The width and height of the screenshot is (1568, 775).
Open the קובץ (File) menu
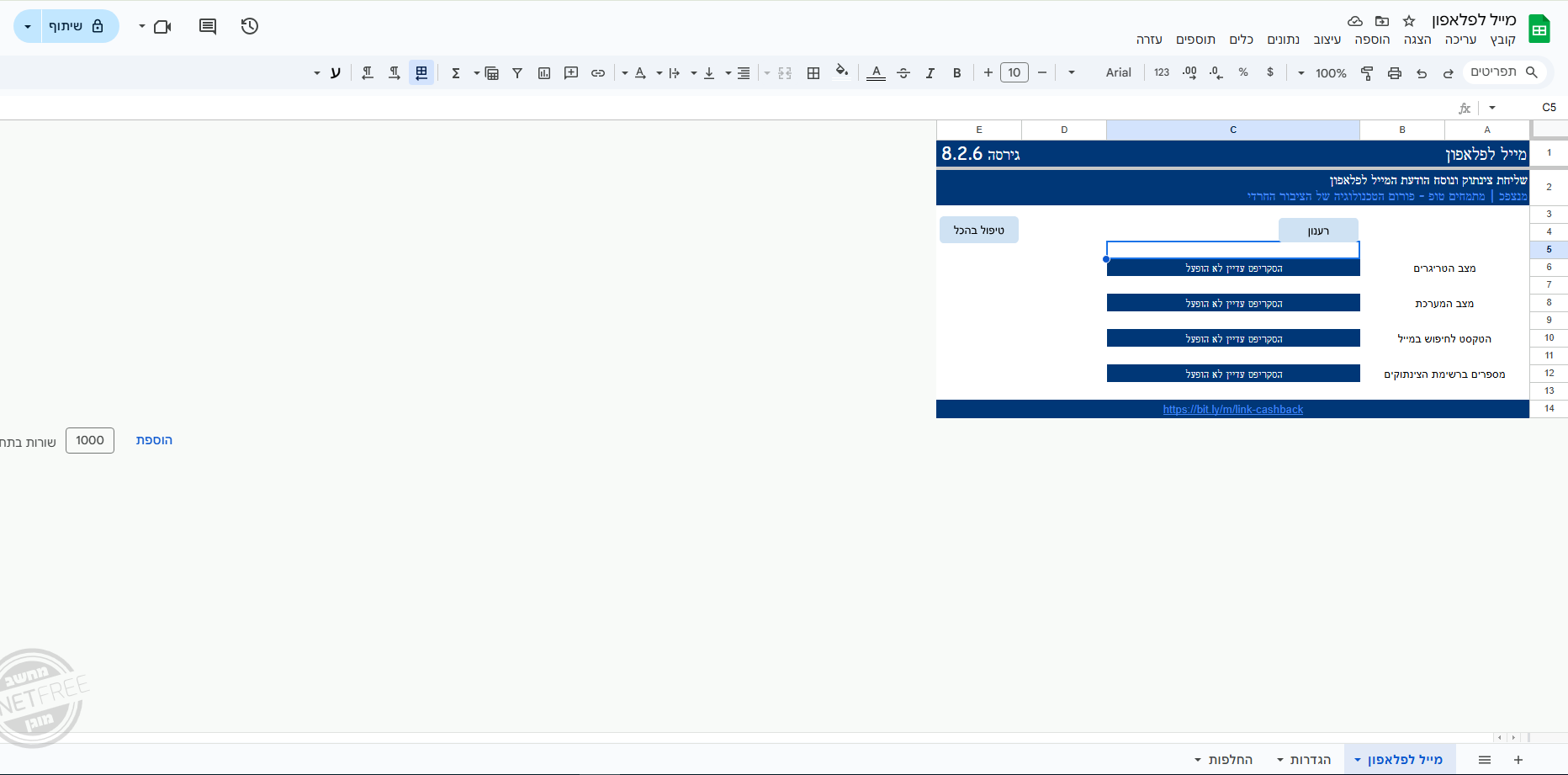[1503, 40]
